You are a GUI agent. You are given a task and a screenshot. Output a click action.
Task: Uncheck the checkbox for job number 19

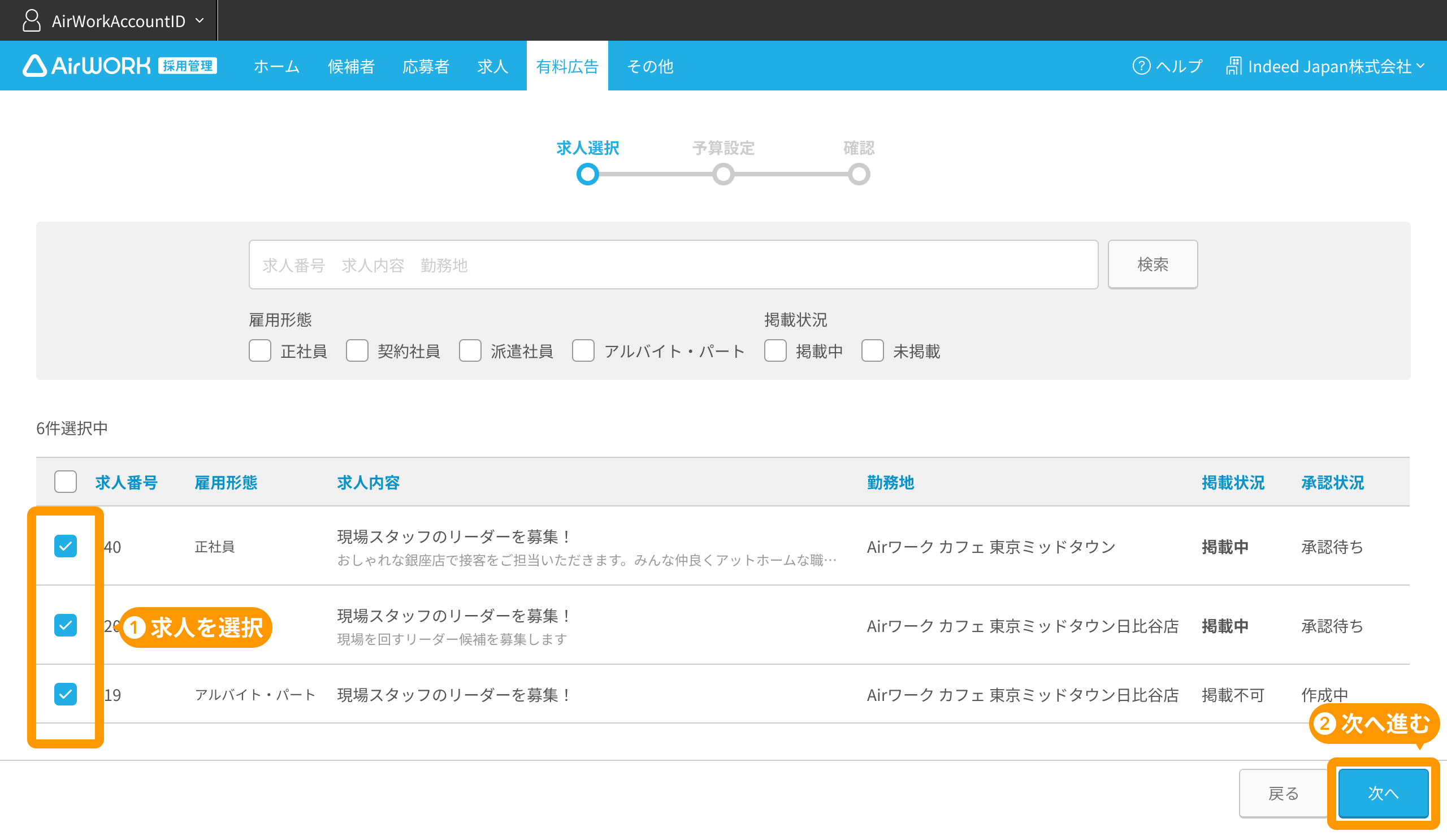point(66,694)
